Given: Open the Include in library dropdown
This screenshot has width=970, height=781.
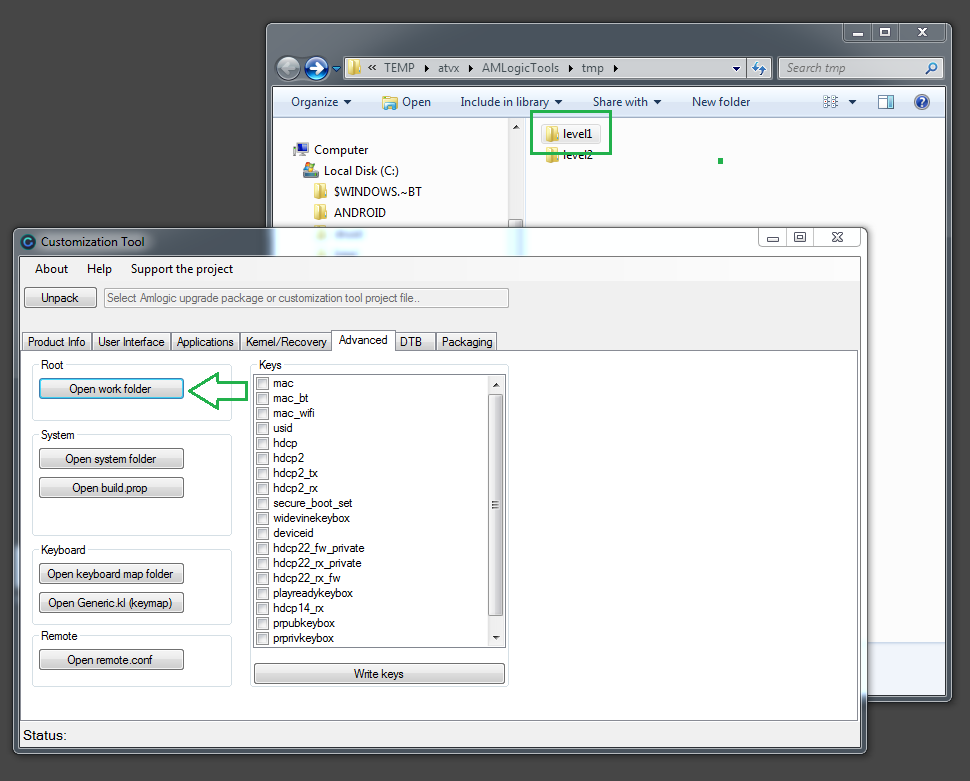Looking at the screenshot, I should pyautogui.click(x=511, y=102).
